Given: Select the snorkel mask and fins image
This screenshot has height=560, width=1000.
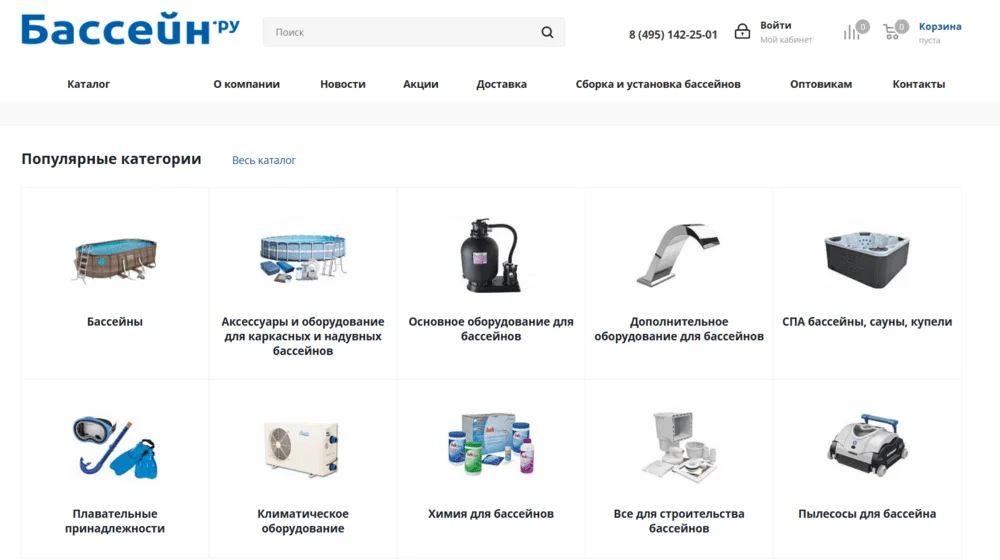Looking at the screenshot, I should pyautogui.click(x=115, y=447).
